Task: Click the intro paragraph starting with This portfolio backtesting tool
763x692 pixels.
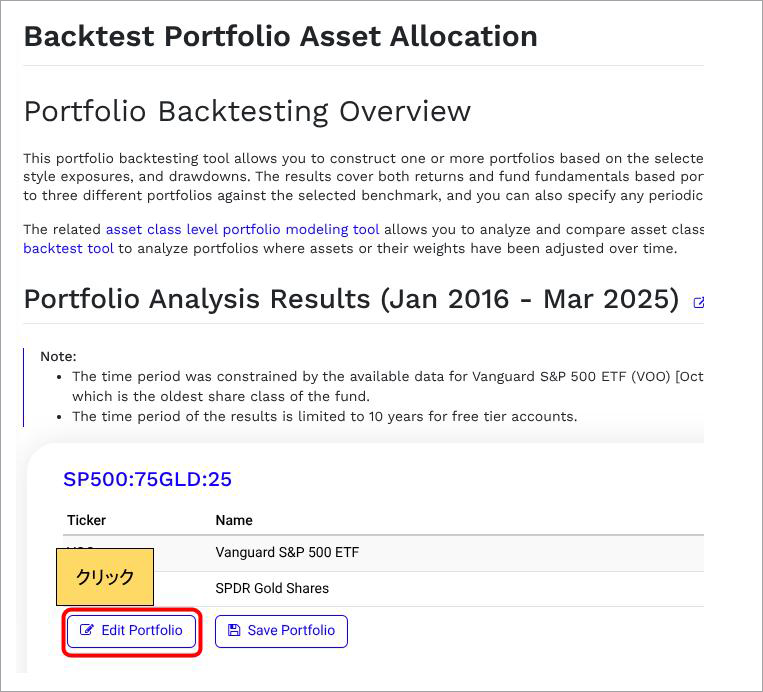Action: click(x=363, y=176)
